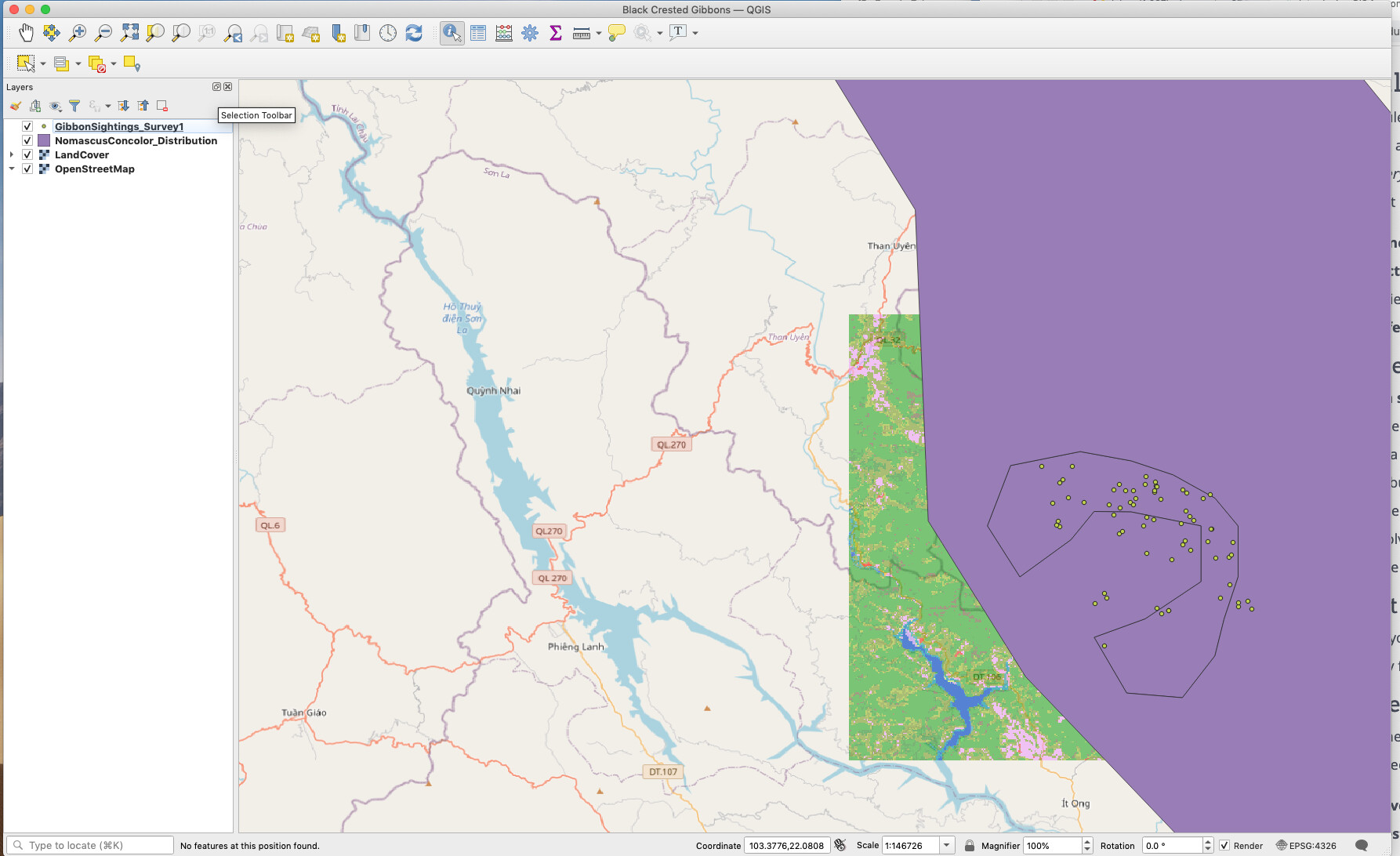Open the Attribute Table
The width and height of the screenshot is (1400, 856).
pos(478,33)
